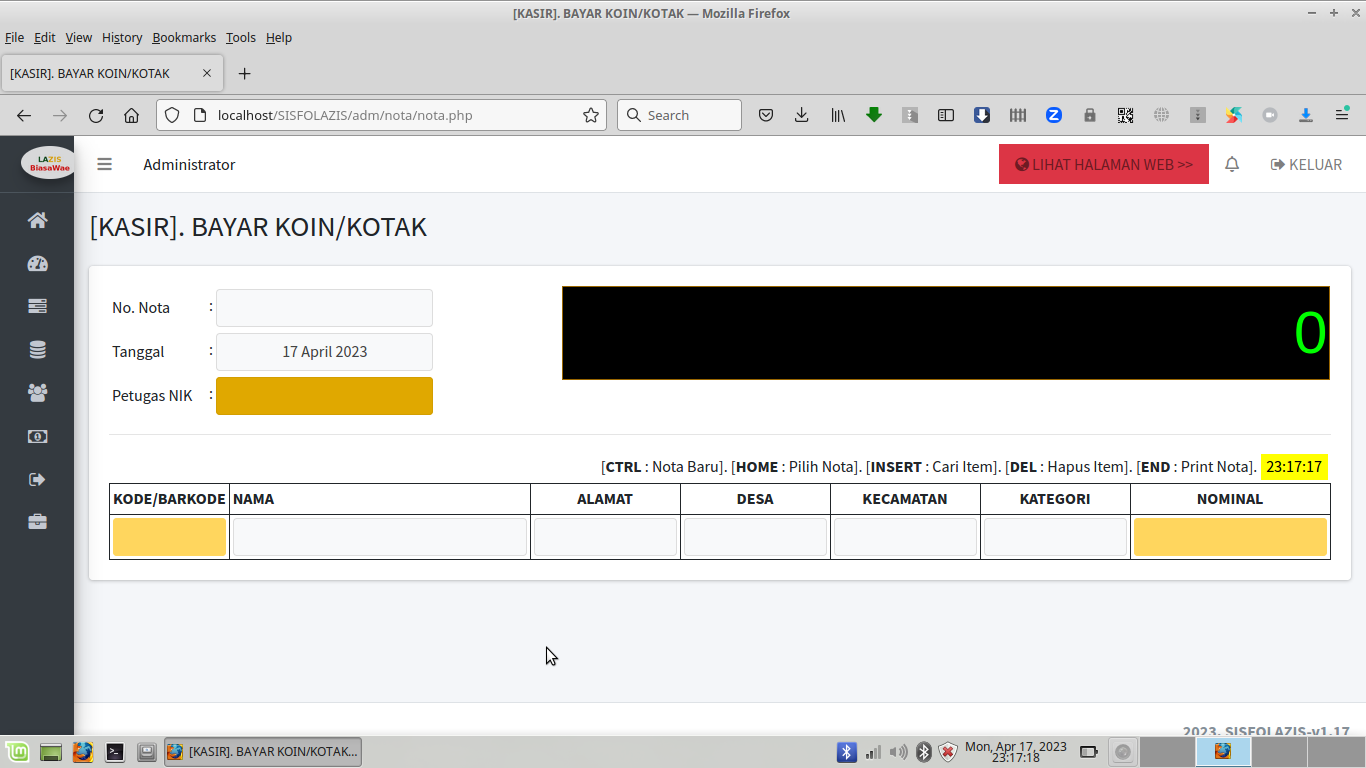Click the NOMINAL yellow input
1366x768 pixels.
[1230, 537]
